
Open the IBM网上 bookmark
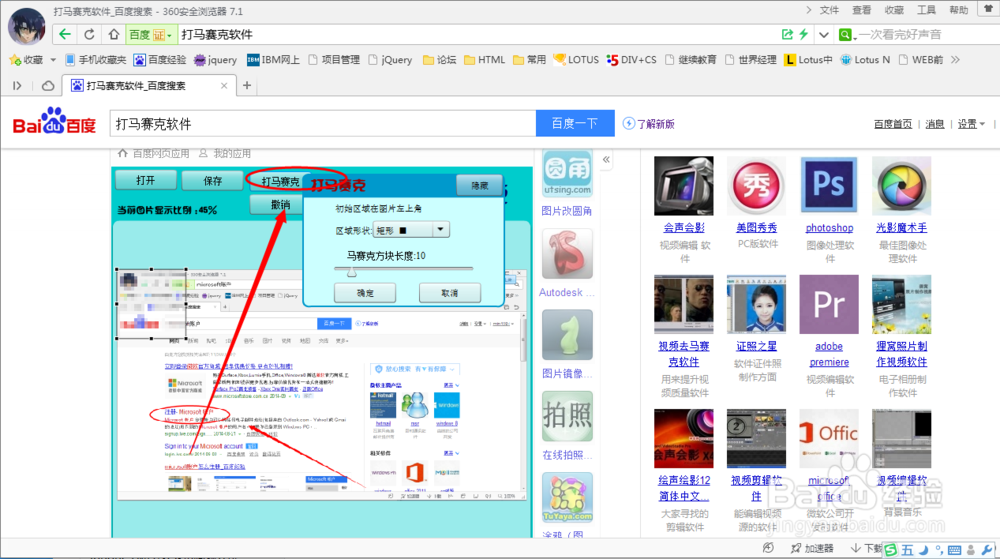pos(274,60)
